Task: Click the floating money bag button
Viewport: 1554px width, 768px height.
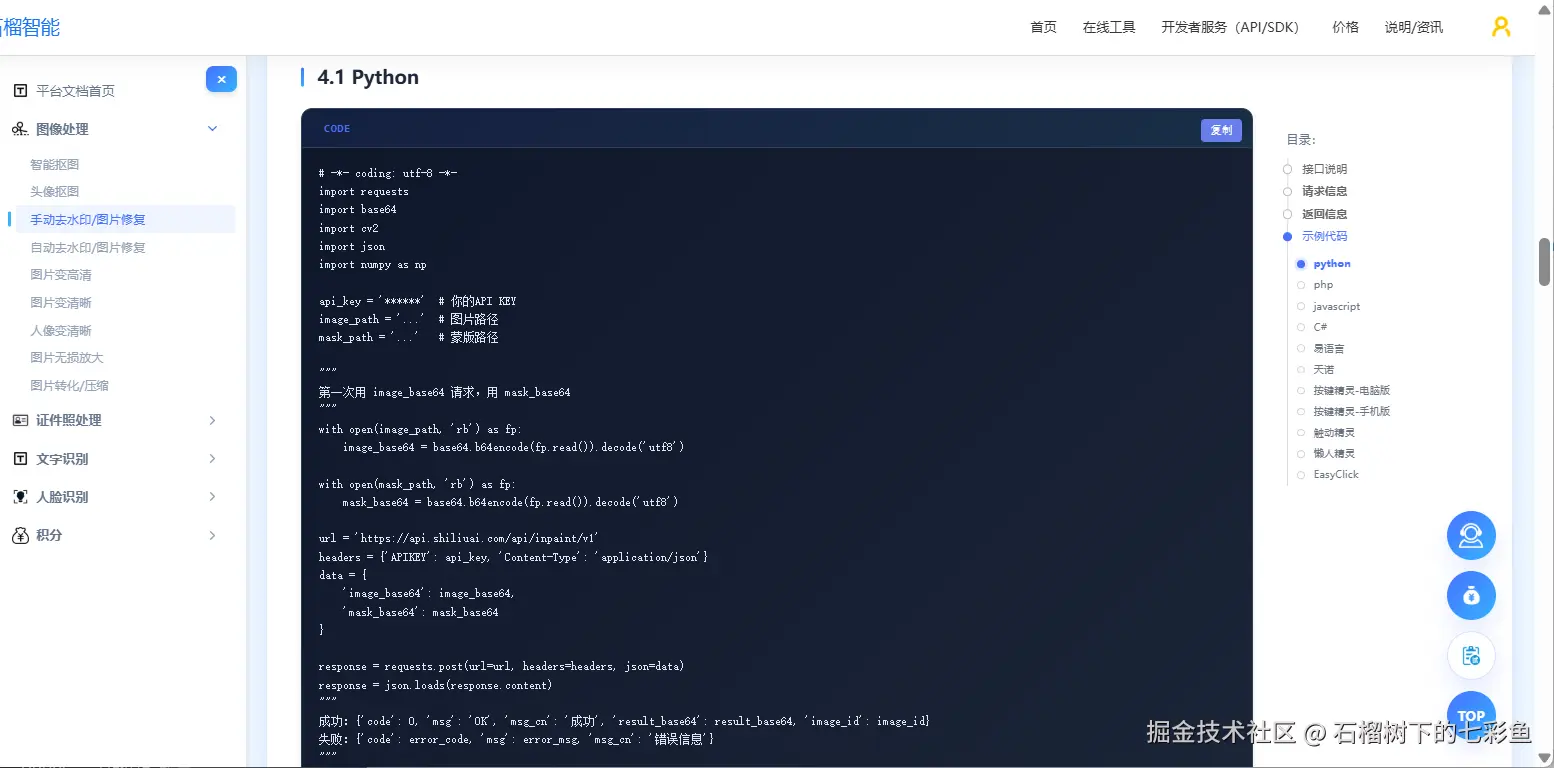Action: [x=1471, y=596]
